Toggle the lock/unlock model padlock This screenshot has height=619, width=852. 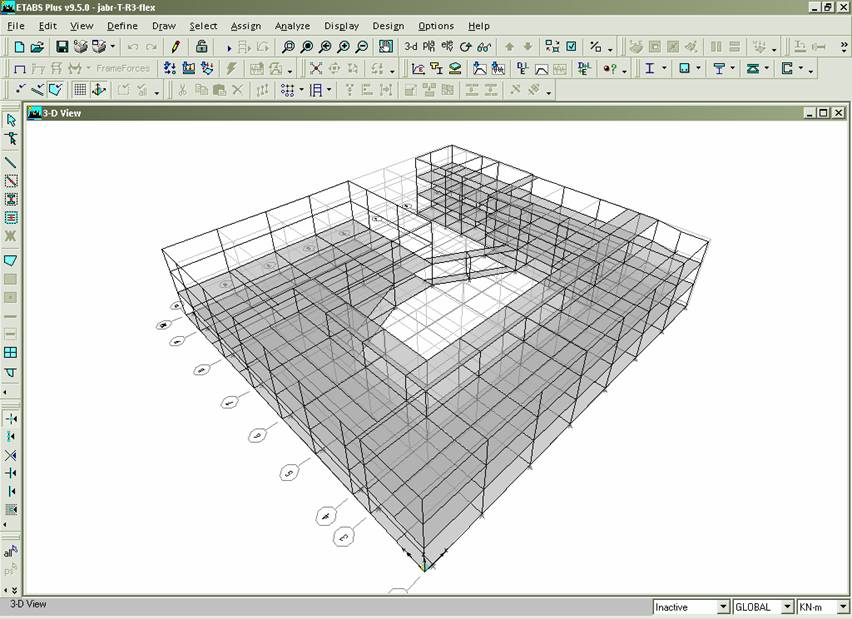[x=202, y=47]
